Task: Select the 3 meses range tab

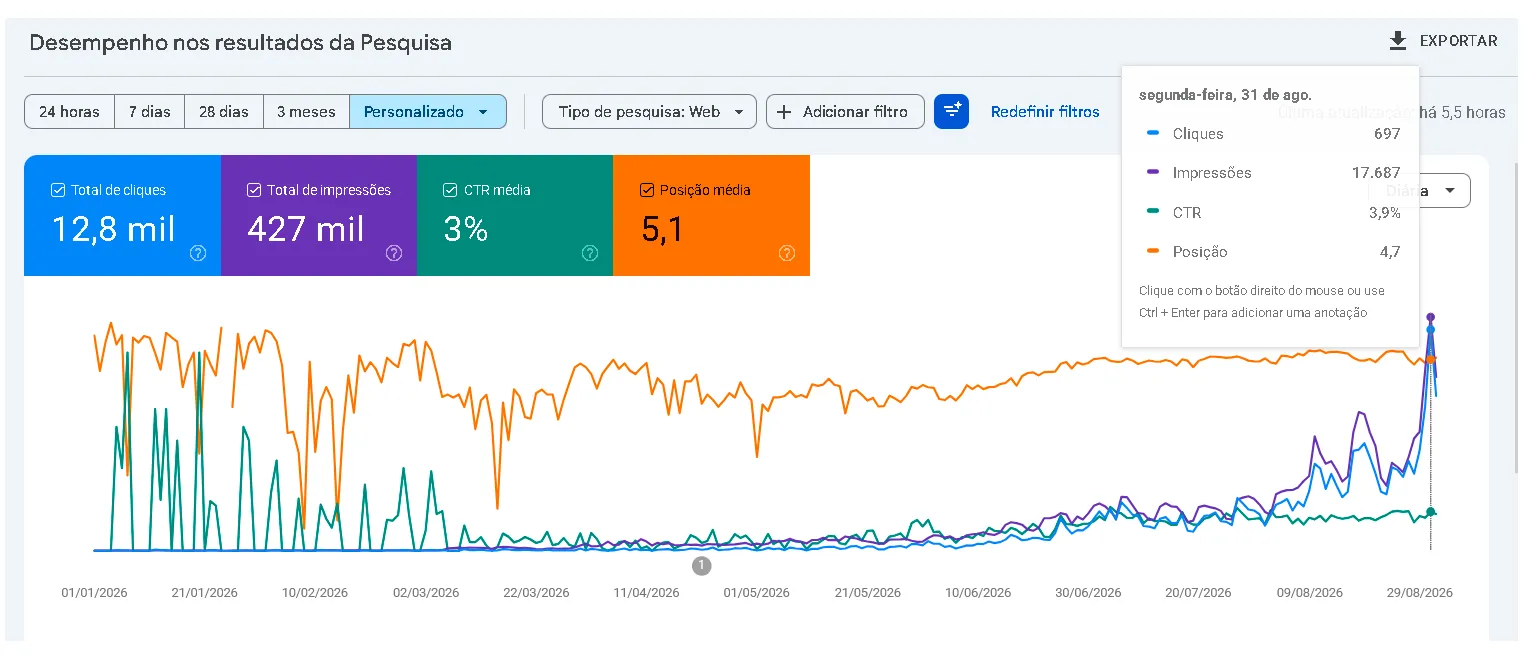Action: pyautogui.click(x=306, y=112)
